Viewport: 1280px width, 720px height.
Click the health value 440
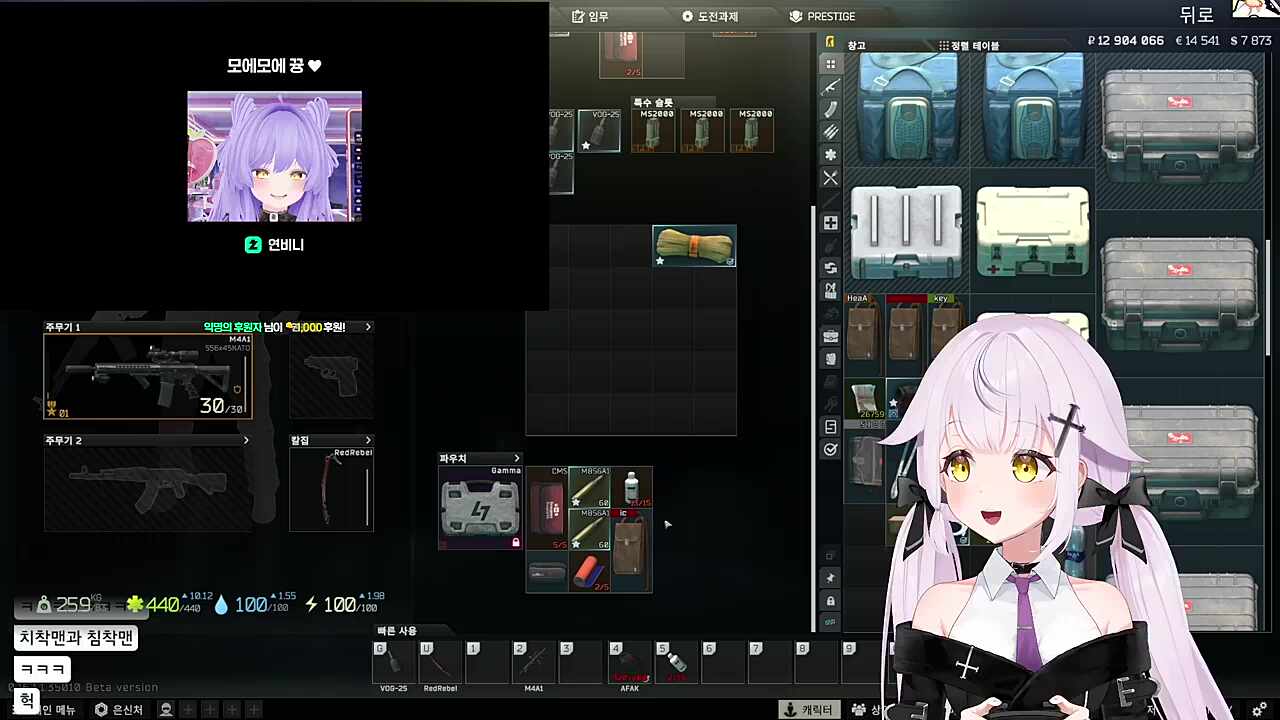point(163,605)
